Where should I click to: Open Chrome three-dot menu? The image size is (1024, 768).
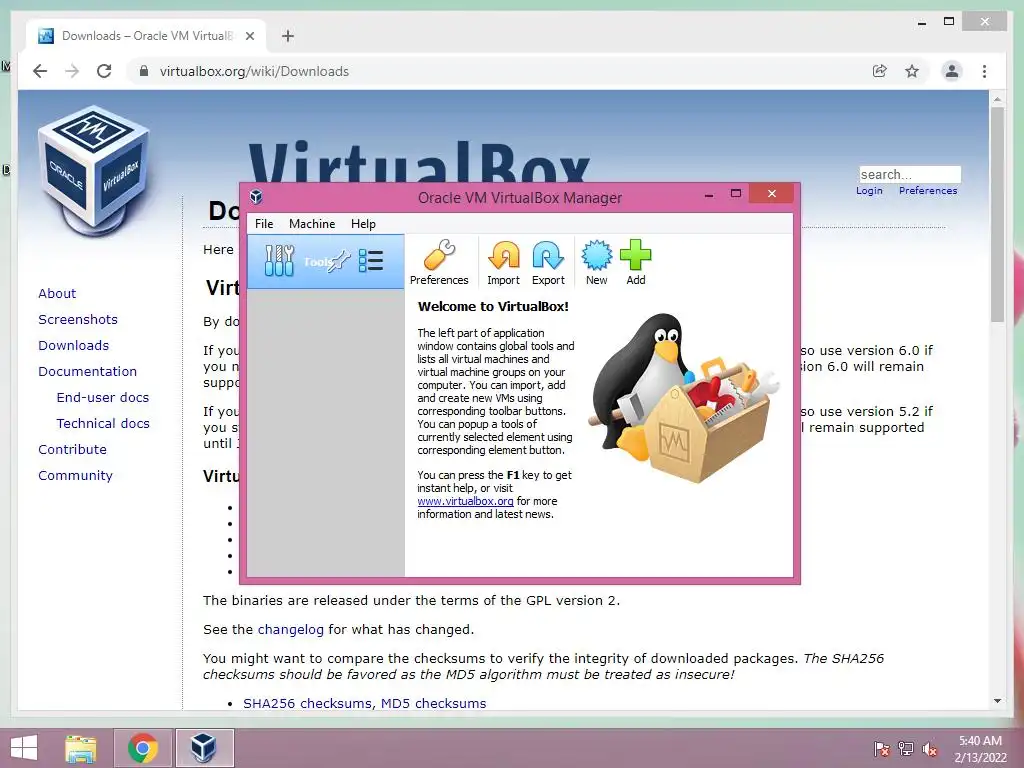(x=984, y=71)
